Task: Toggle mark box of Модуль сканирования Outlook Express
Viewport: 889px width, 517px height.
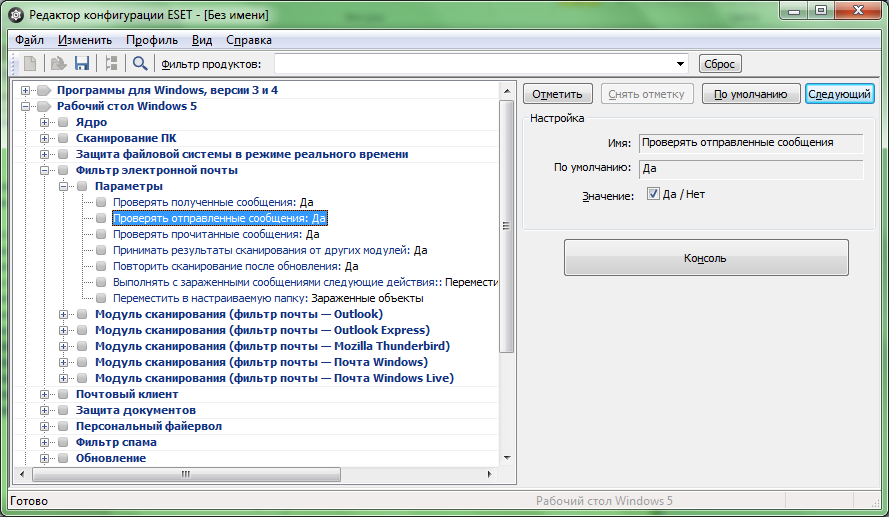Action: 82,330
